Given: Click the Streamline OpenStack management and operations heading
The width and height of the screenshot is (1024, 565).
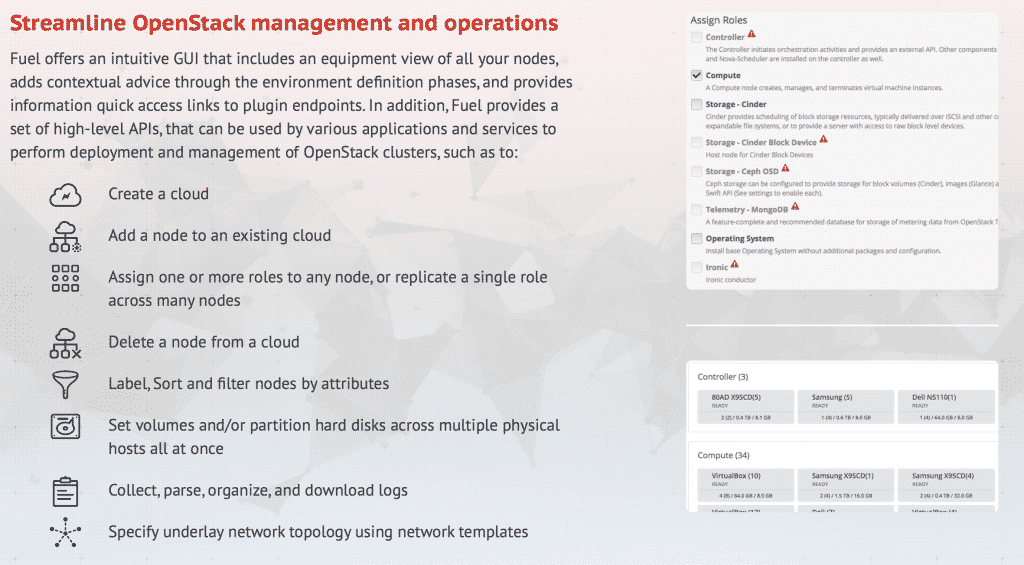Looking at the screenshot, I should [x=284, y=23].
